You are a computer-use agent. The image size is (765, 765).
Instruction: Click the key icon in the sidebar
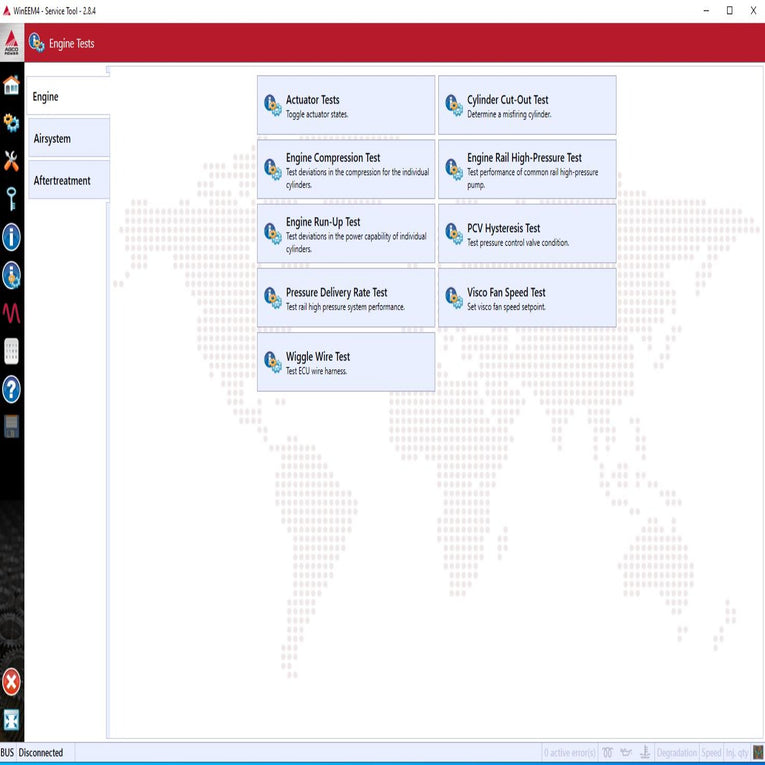pyautogui.click(x=11, y=199)
